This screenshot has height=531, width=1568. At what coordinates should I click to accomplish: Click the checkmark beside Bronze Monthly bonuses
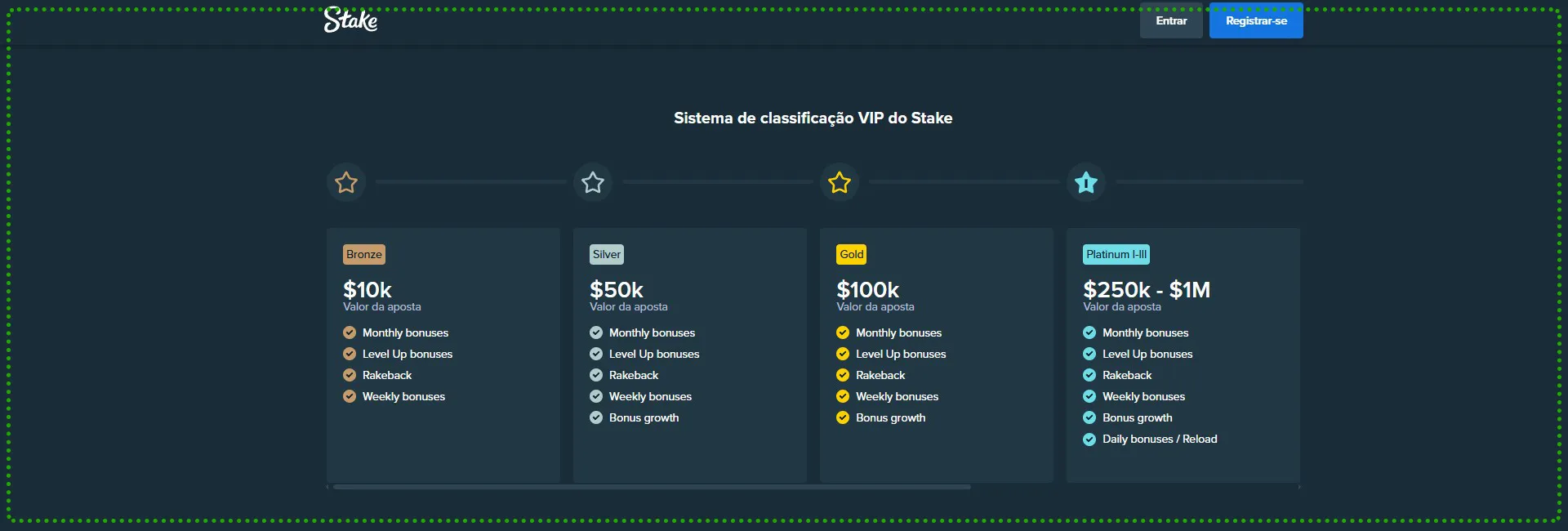(349, 332)
